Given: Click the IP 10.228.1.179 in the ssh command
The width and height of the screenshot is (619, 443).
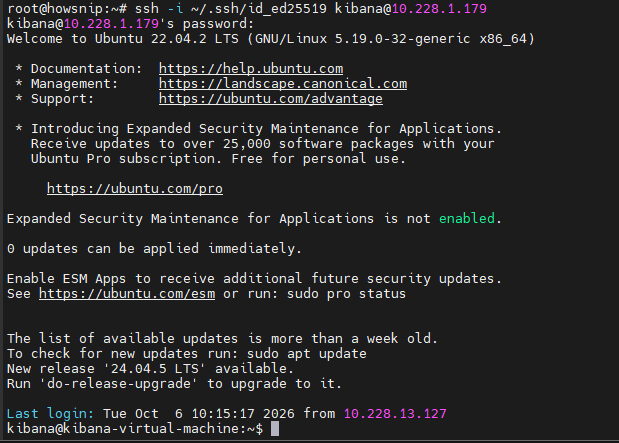Looking at the screenshot, I should coord(439,9).
